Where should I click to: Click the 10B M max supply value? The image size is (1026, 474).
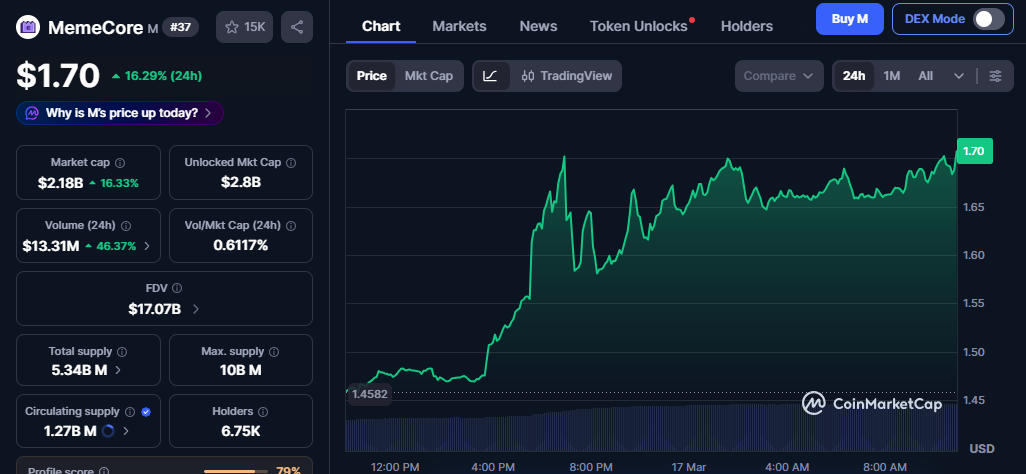tap(241, 370)
